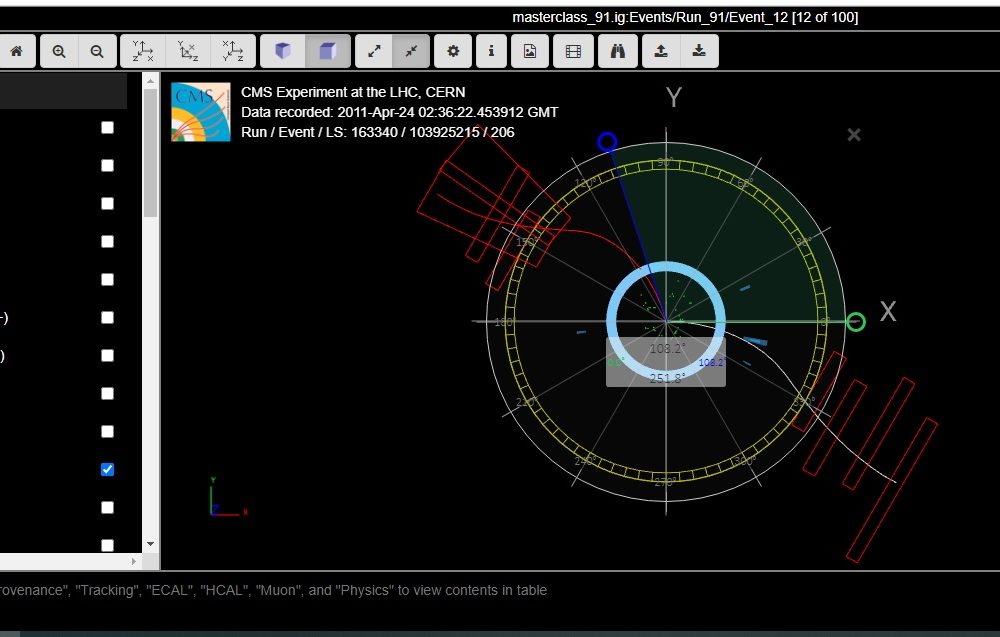Open settings via the gear icon

[x=453, y=51]
